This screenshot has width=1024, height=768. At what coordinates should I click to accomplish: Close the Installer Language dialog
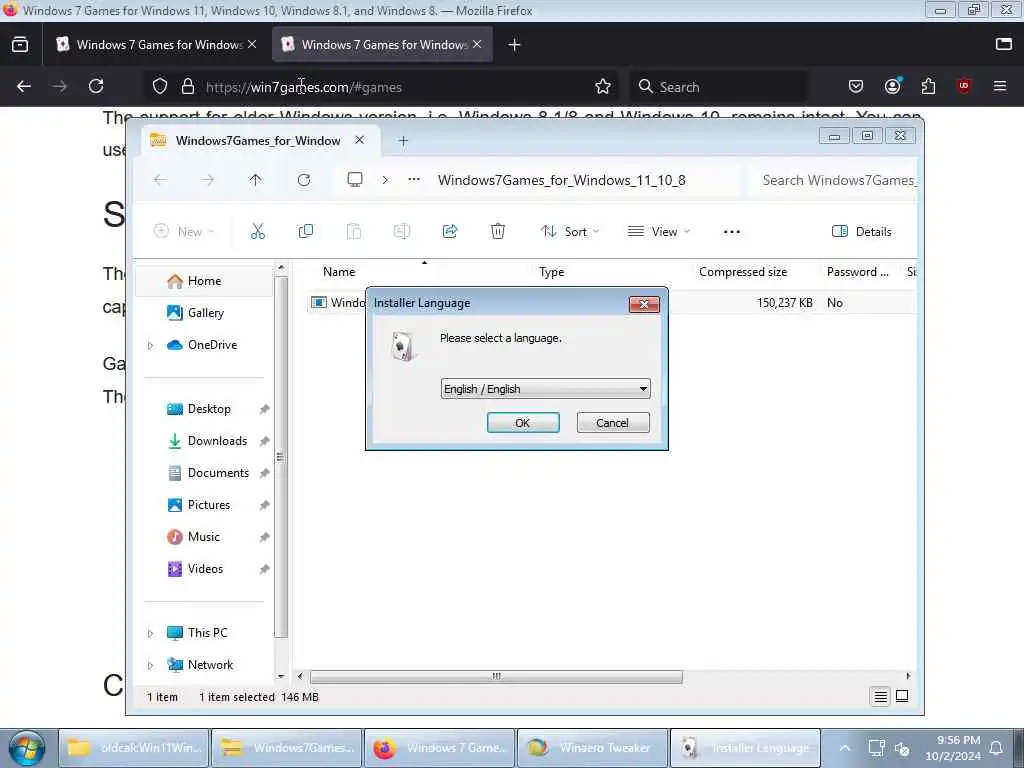644,304
